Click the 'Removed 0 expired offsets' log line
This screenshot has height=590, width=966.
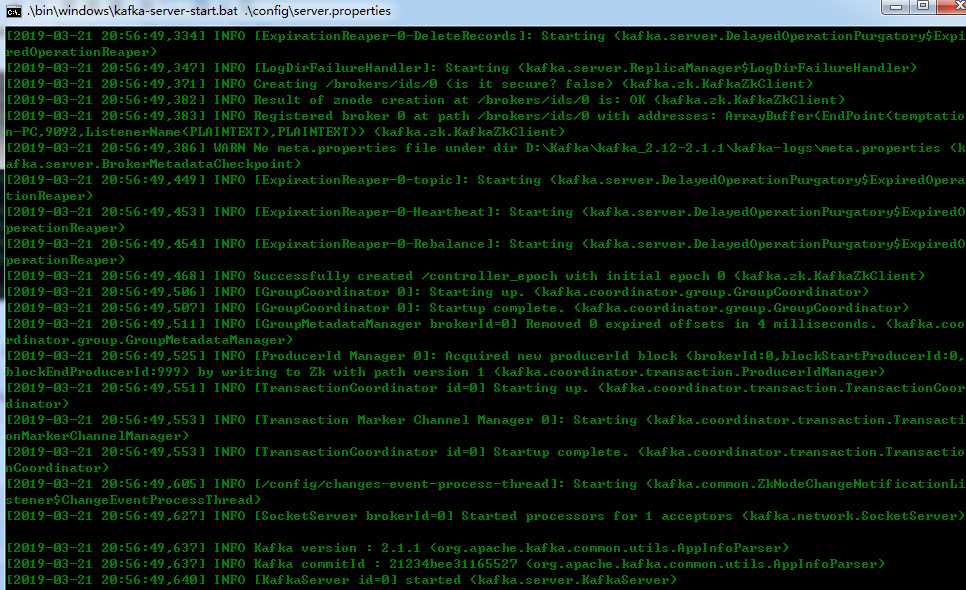(485, 332)
